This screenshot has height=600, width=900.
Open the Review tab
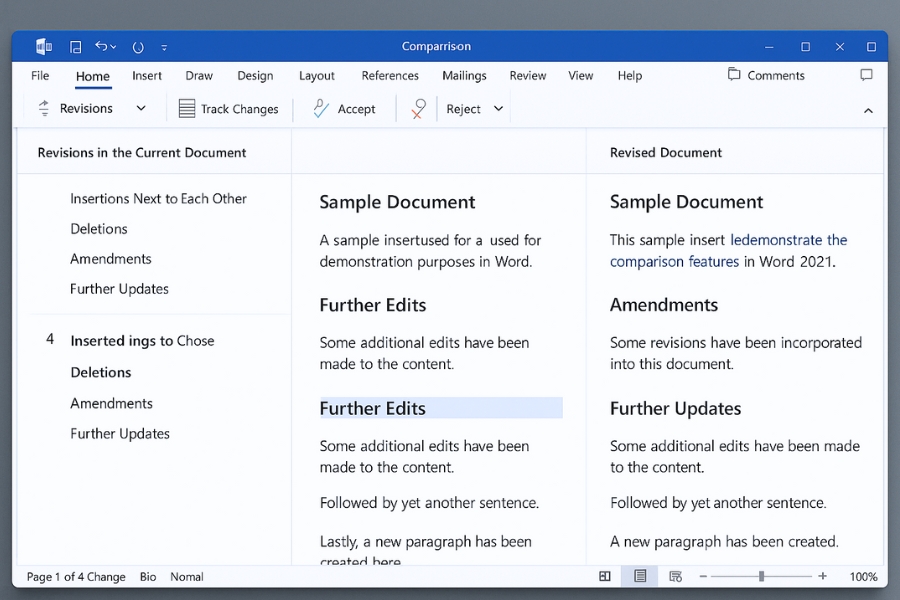(x=527, y=76)
